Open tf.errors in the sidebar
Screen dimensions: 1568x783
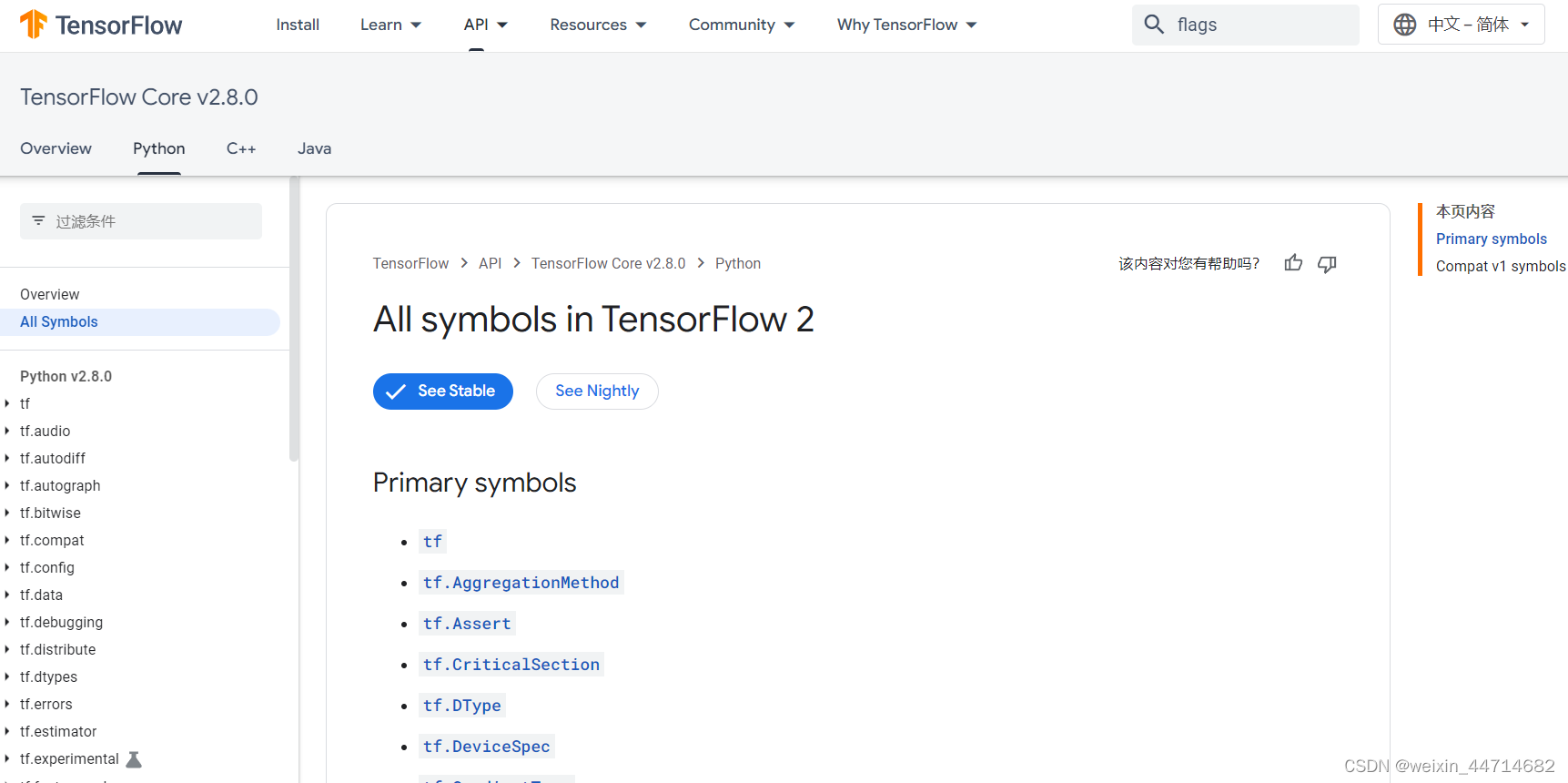tap(46, 704)
